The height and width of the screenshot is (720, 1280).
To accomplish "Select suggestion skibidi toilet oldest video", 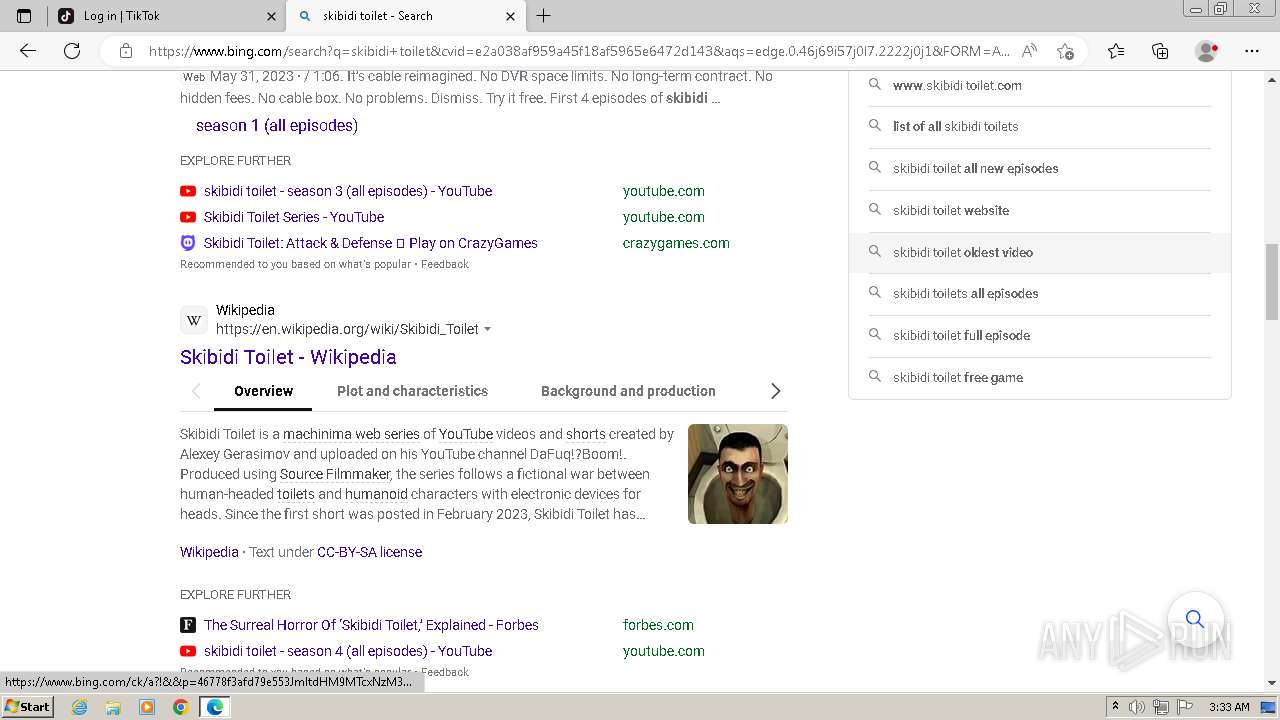I will click(1040, 252).
